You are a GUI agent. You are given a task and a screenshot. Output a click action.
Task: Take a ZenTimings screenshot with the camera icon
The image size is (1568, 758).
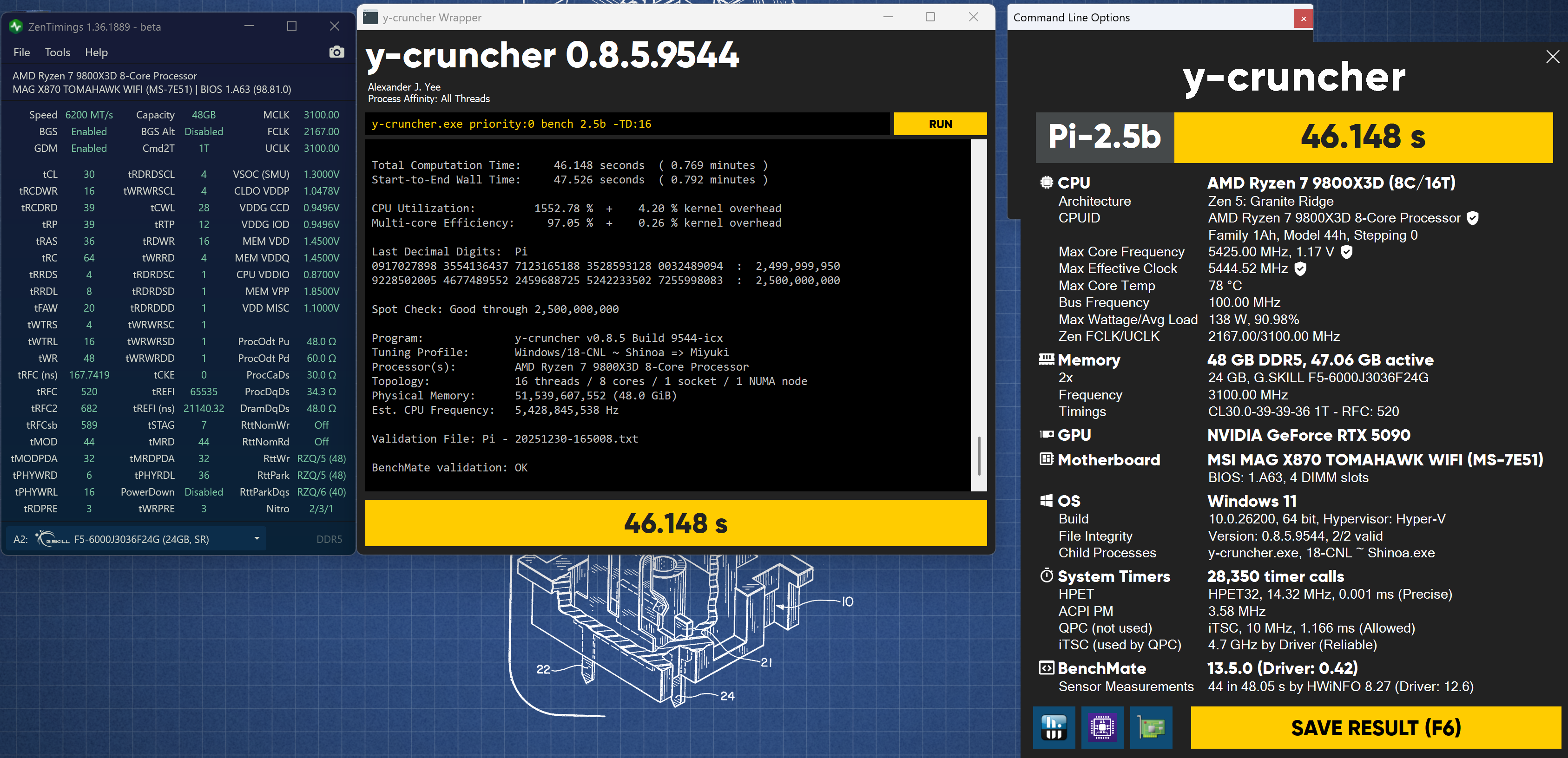coord(336,52)
